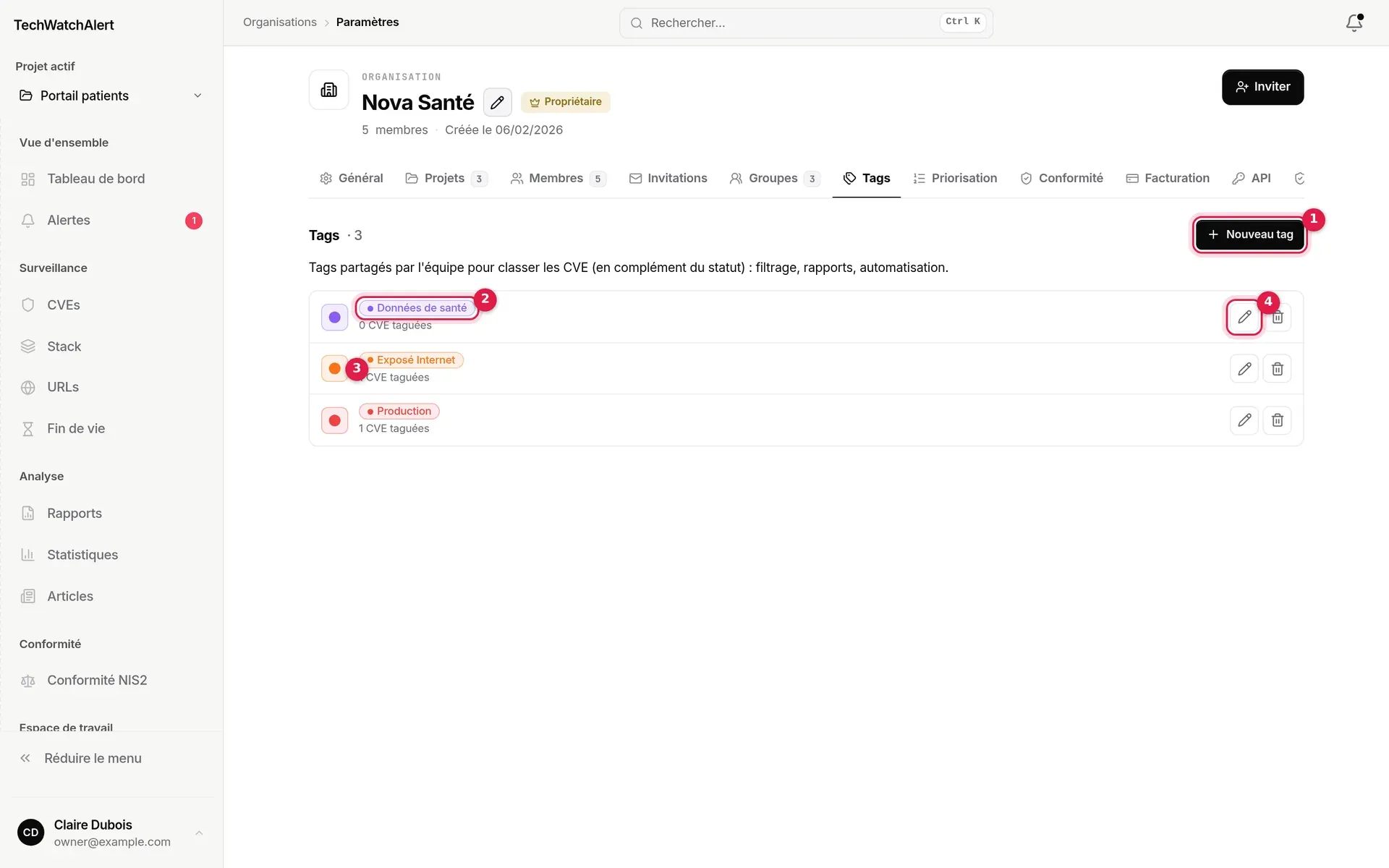Open Alertes in the sidebar

click(111, 221)
